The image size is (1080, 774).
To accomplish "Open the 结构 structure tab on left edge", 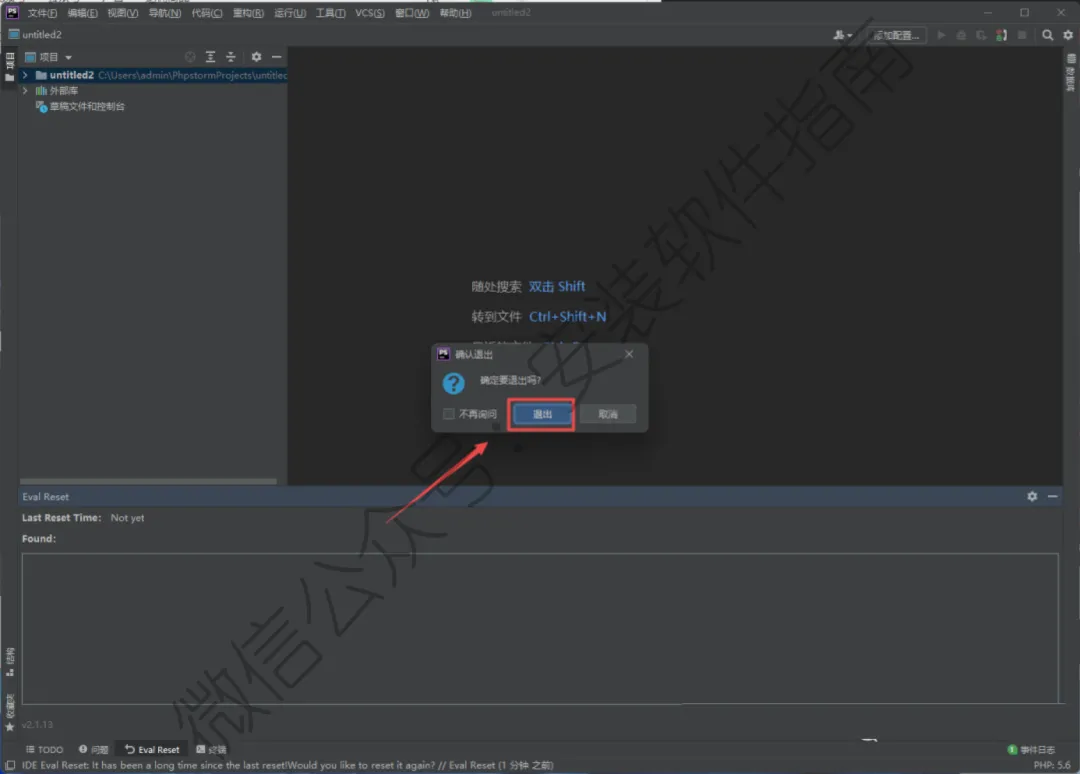I will click(10, 662).
